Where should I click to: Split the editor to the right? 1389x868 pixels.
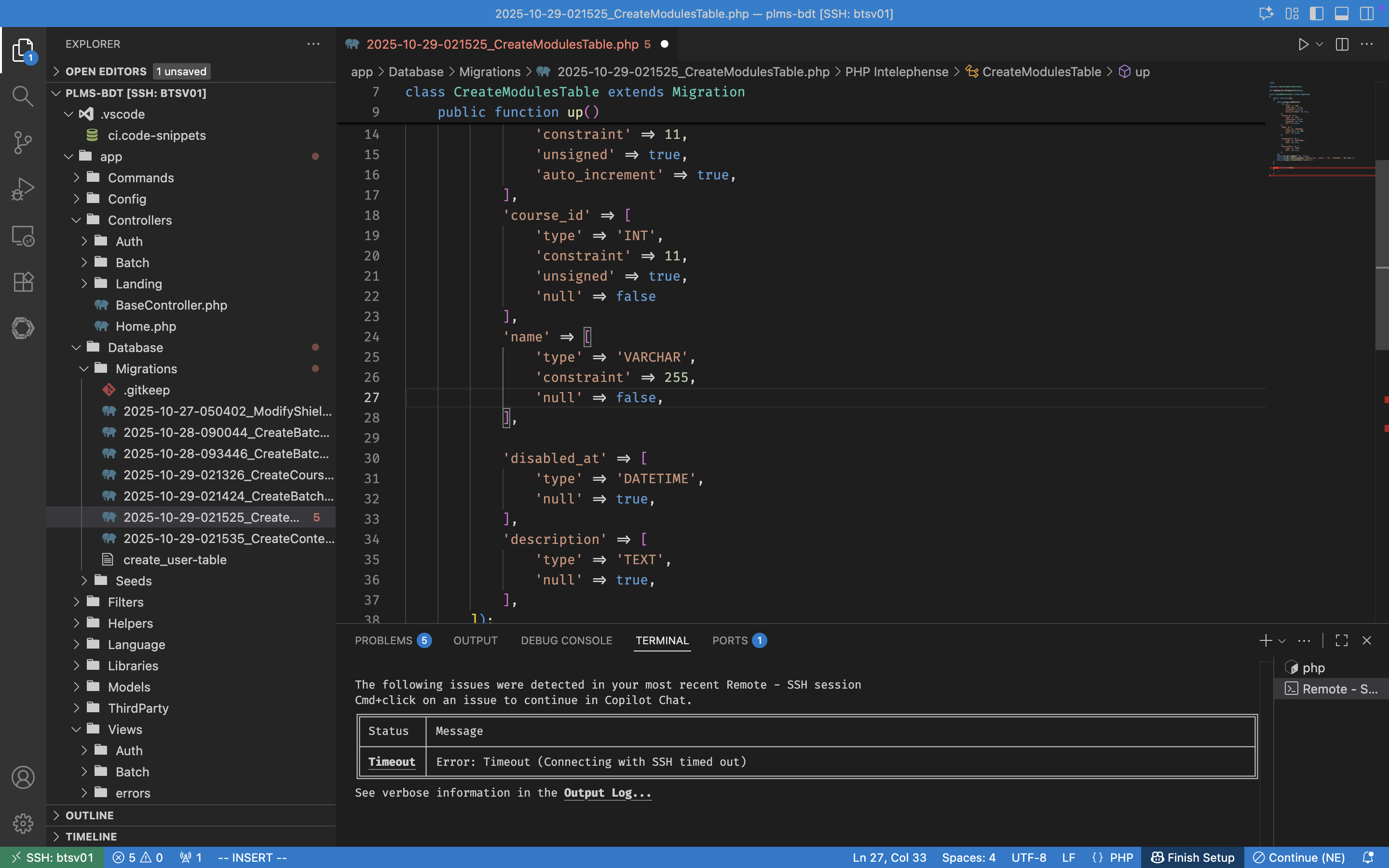click(x=1342, y=44)
